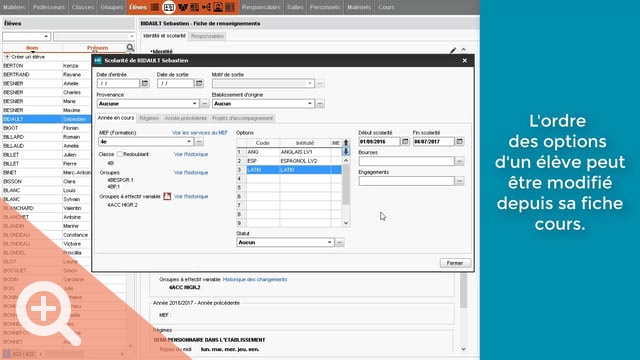Search students with magnifier icon

(130, 48)
